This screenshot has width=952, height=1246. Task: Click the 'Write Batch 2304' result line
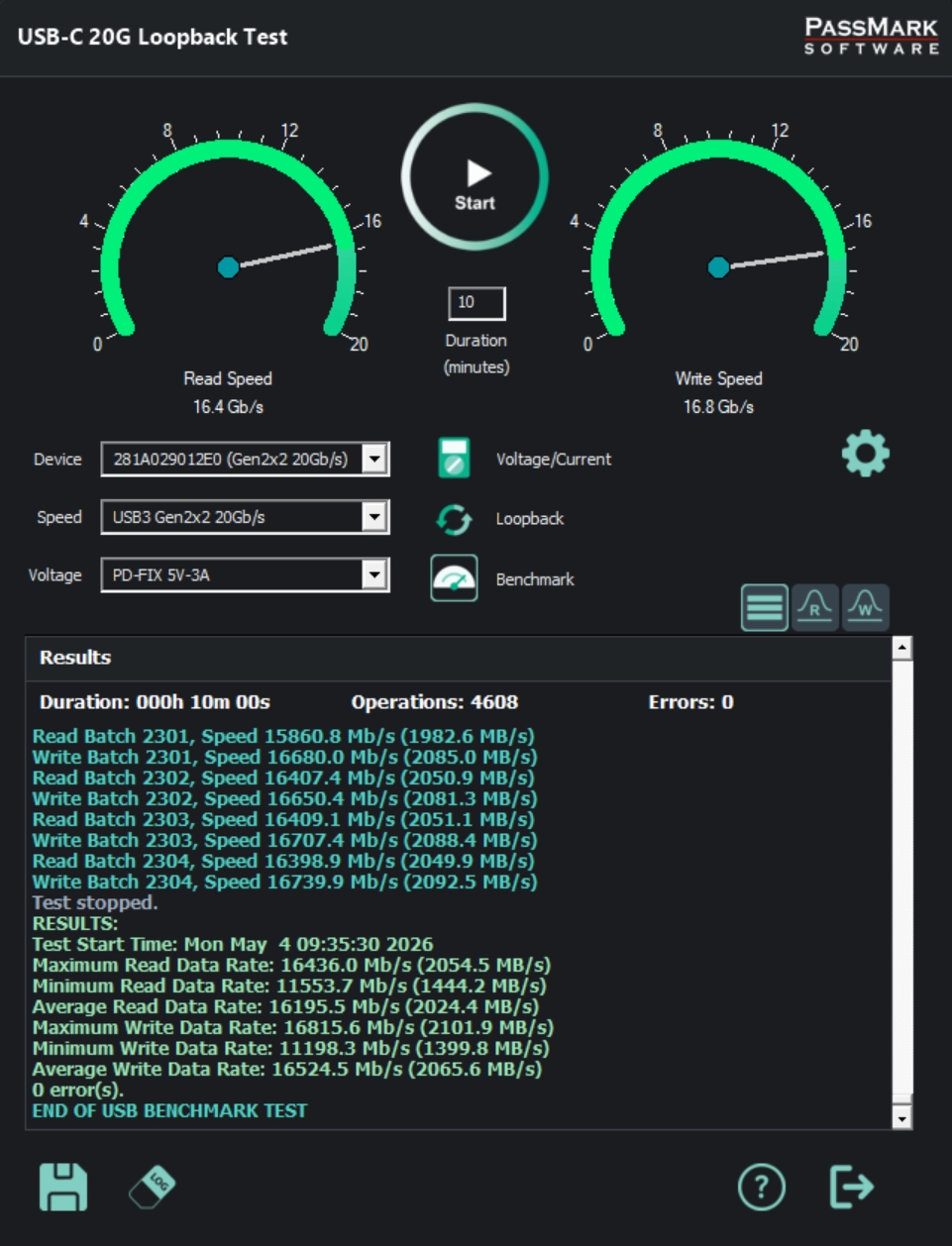coord(285,882)
